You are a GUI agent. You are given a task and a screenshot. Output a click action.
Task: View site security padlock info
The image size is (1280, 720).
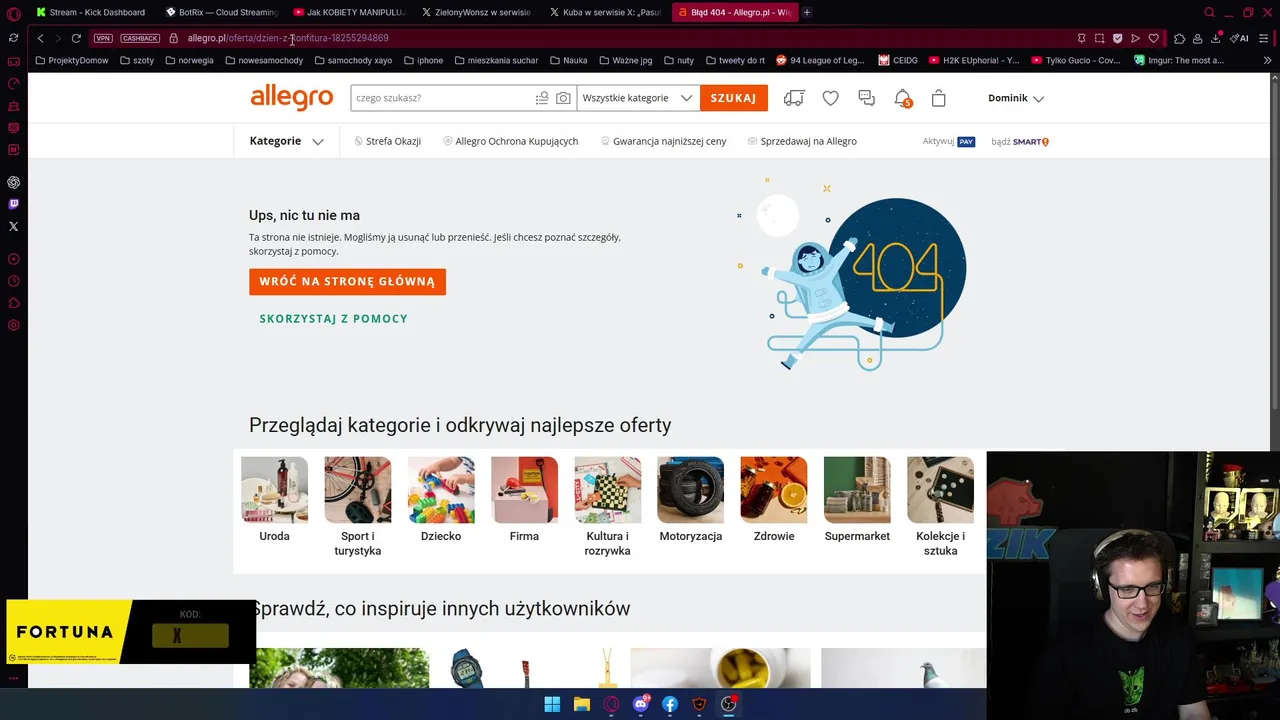tap(173, 38)
